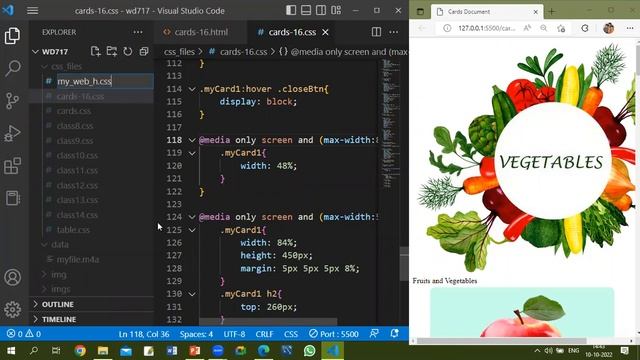The height and width of the screenshot is (360, 640).
Task: Collapse the WD717 root folder
Action: click(x=36, y=52)
